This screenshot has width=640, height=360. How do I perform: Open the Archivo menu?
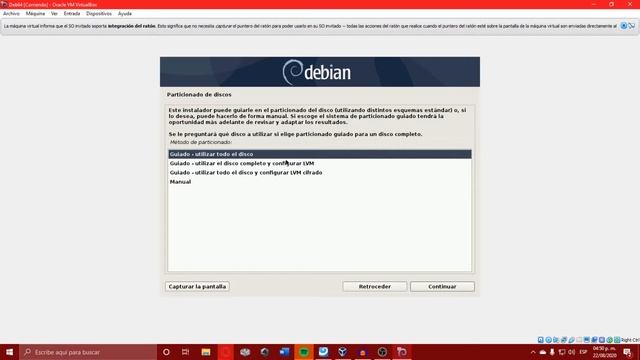11,13
